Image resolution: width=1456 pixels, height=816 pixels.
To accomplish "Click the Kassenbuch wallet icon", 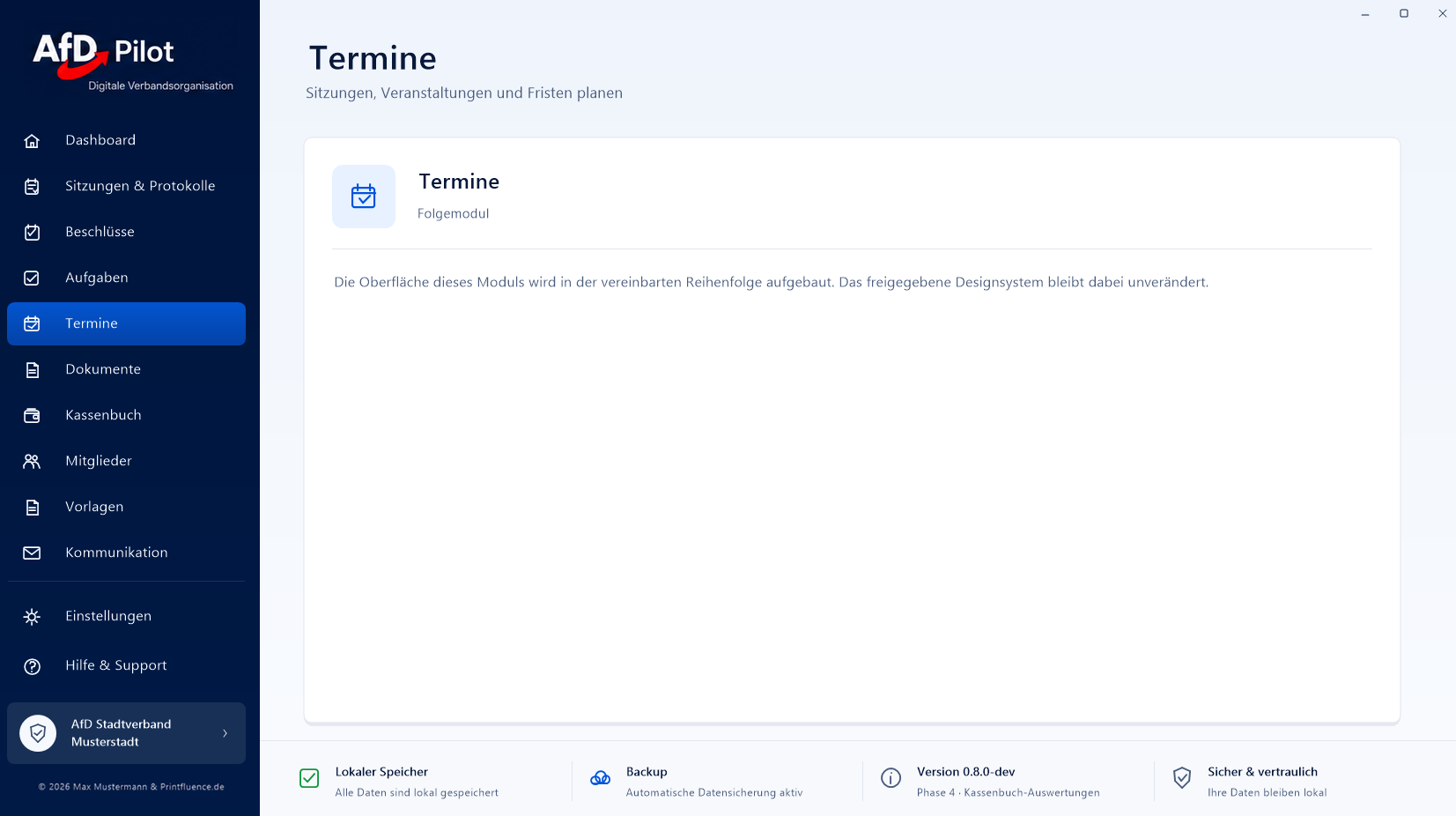I will (32, 416).
